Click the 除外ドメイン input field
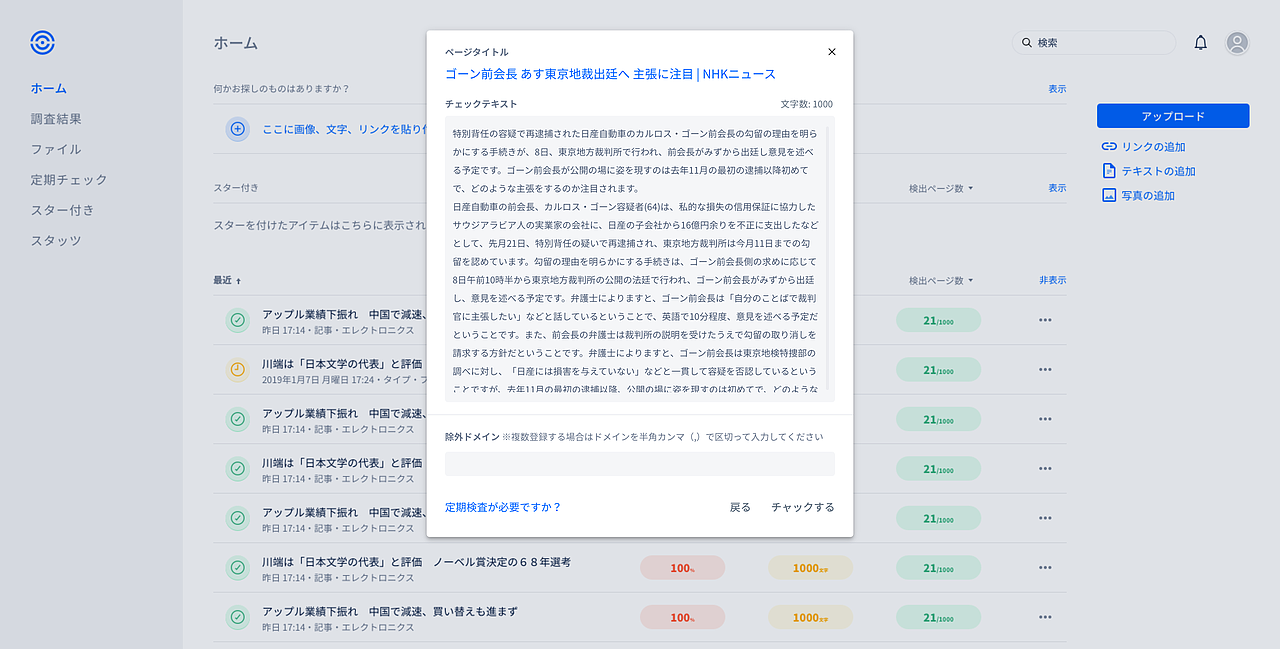The height and width of the screenshot is (649, 1280). pyautogui.click(x=640, y=464)
